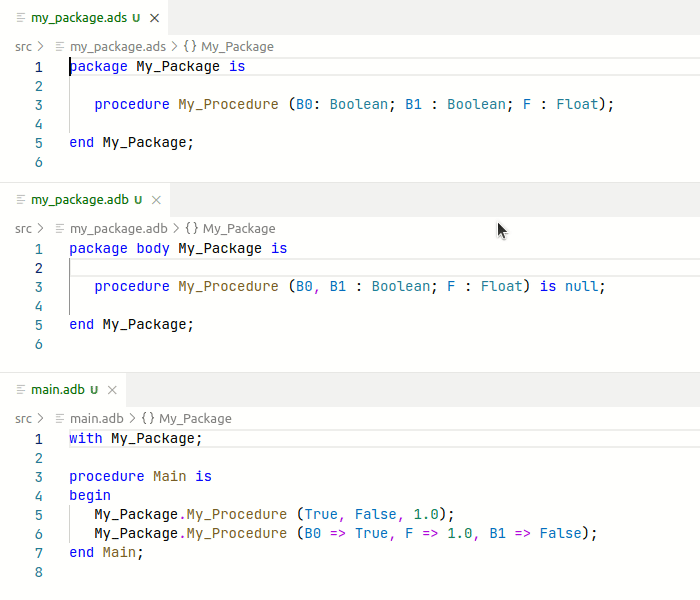Click braces symbol icon in my_package.ads breadcrumb

pos(190,46)
